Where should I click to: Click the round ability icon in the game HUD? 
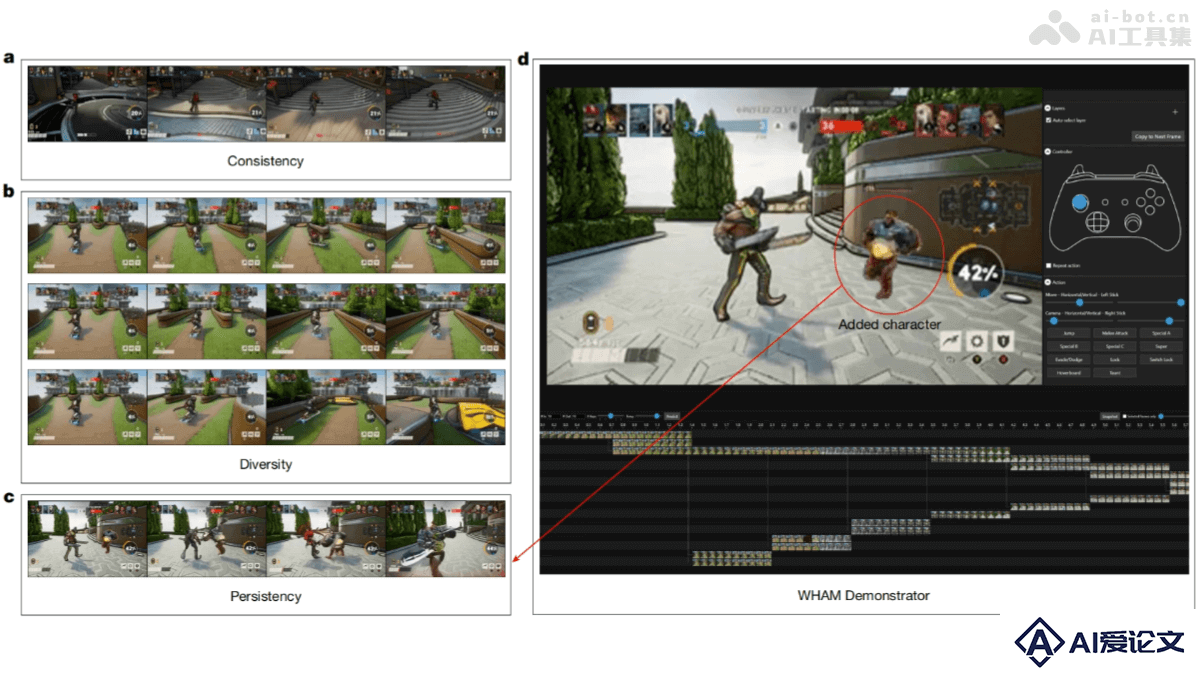(975, 342)
